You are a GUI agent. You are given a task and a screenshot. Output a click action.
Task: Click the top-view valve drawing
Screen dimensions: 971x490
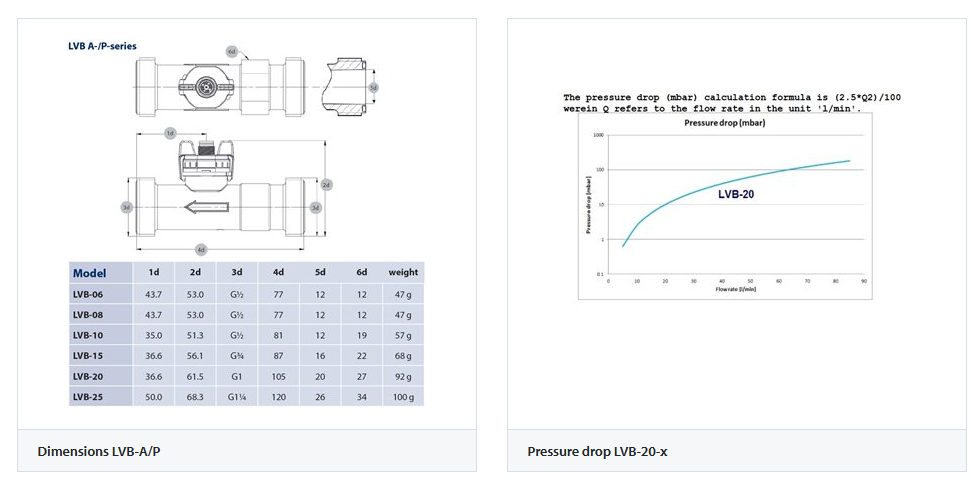point(204,84)
